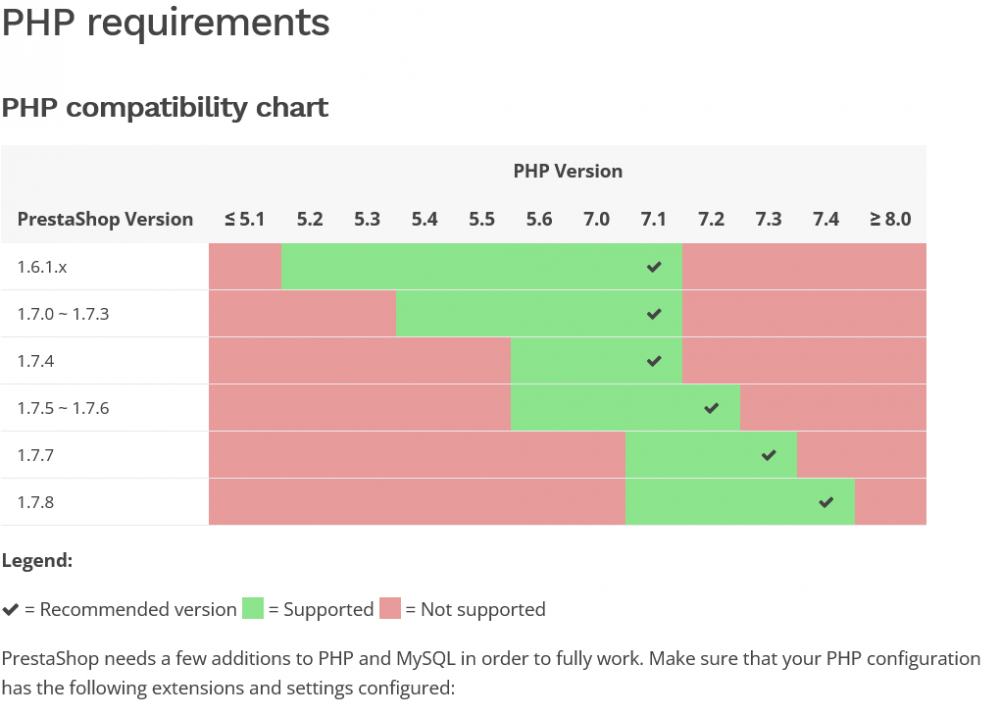The image size is (1000, 716).
Task: Click the 1.6.1.x row label
Action: pos(42,267)
